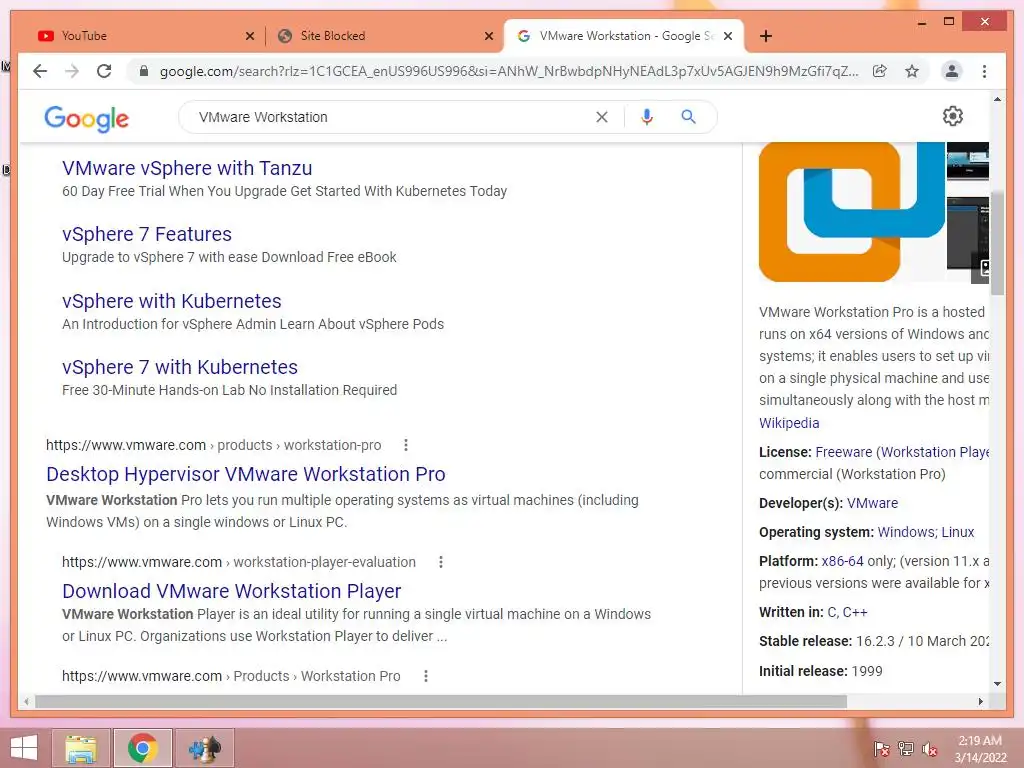The image size is (1024, 768).
Task: Click the muted volume tray icon
Action: 929,749
